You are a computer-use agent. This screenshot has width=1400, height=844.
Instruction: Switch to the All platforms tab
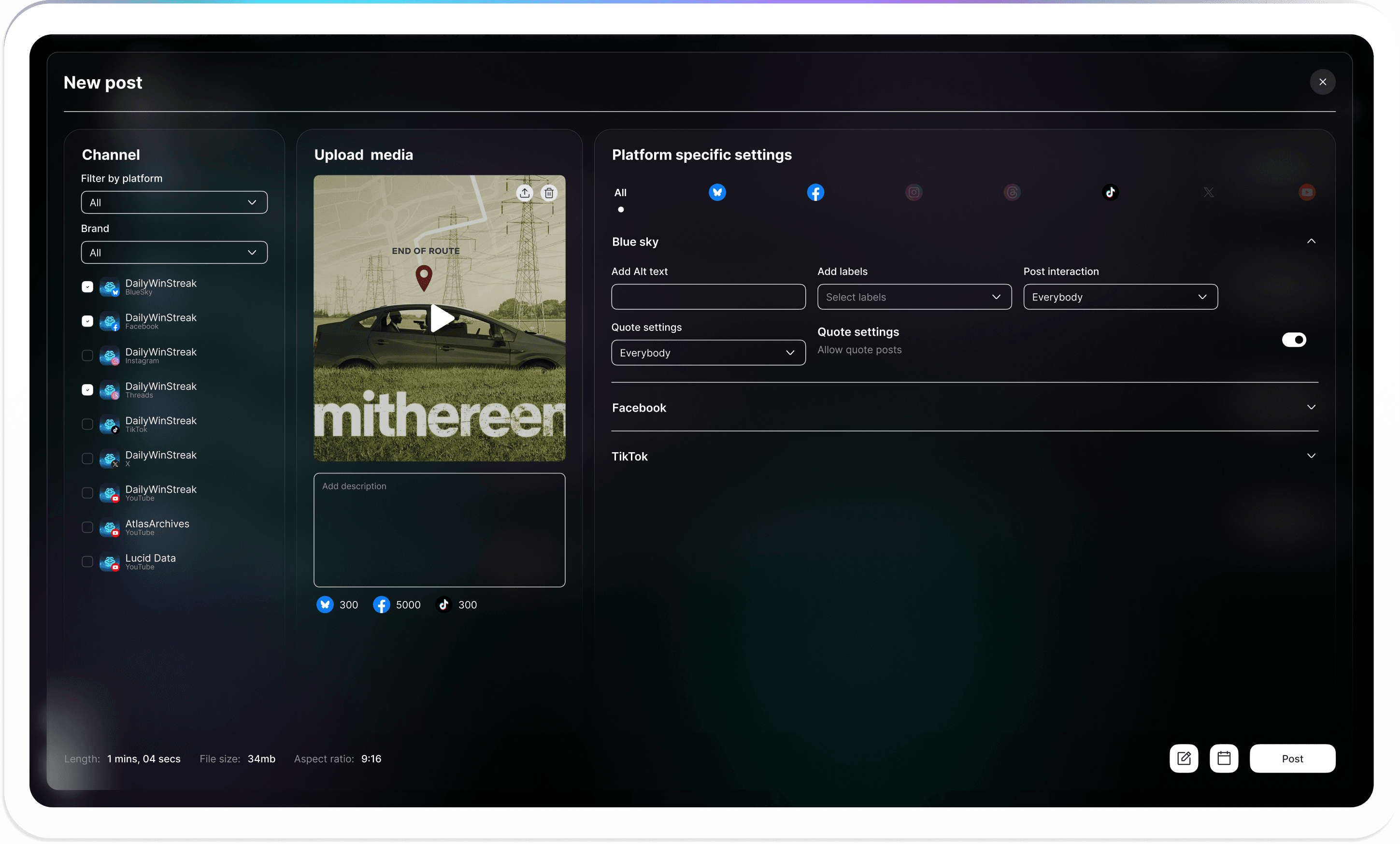(620, 193)
